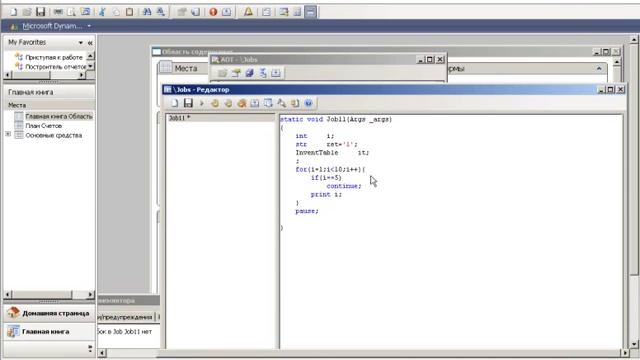
Task: Open the Microsoft Dynamics breadcrumb dropdown arrow
Action: [x=89, y=26]
